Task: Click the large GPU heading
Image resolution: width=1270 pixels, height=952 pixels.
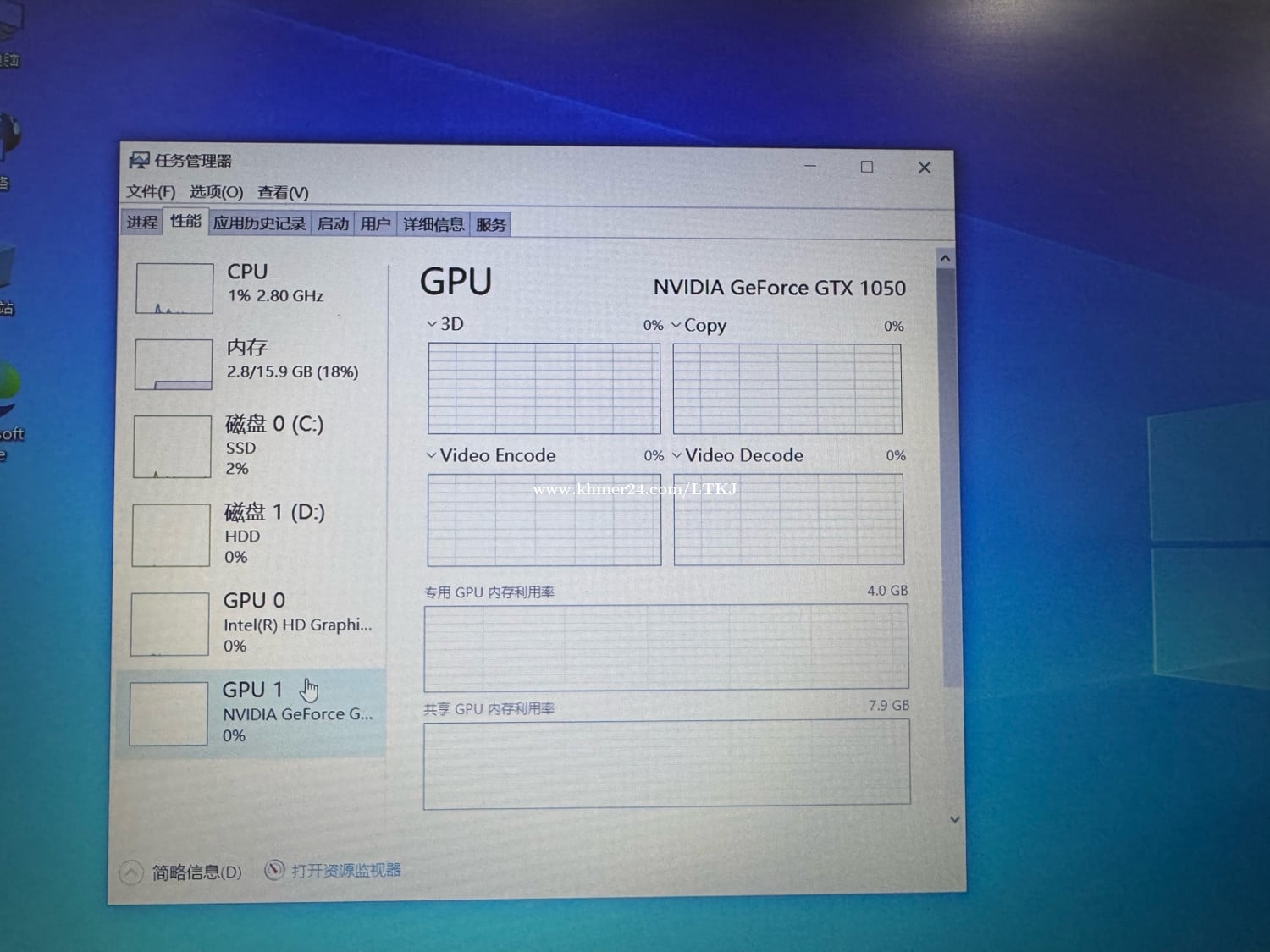Action: click(456, 282)
